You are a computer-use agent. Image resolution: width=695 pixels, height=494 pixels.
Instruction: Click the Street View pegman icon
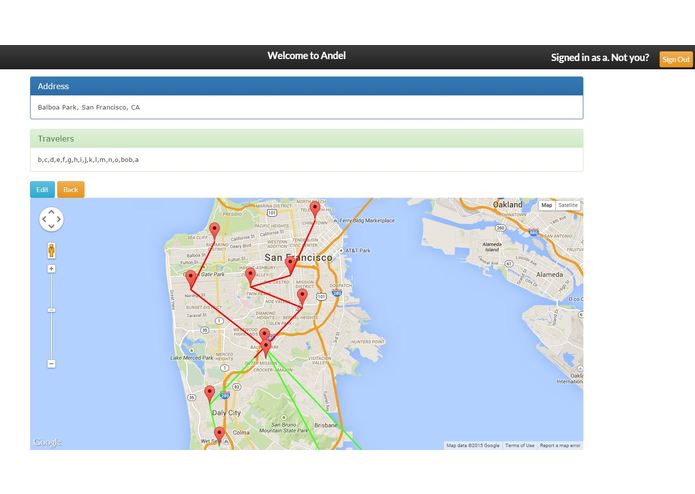51,250
